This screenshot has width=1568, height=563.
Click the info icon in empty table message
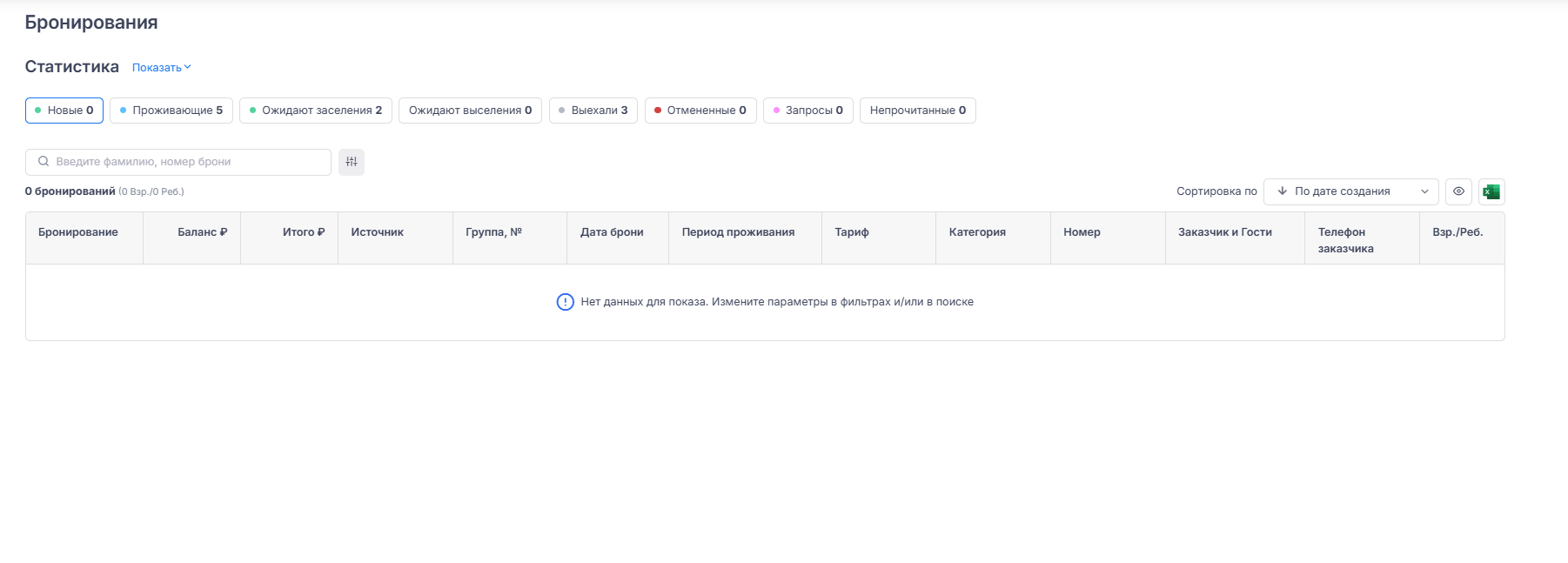(565, 302)
